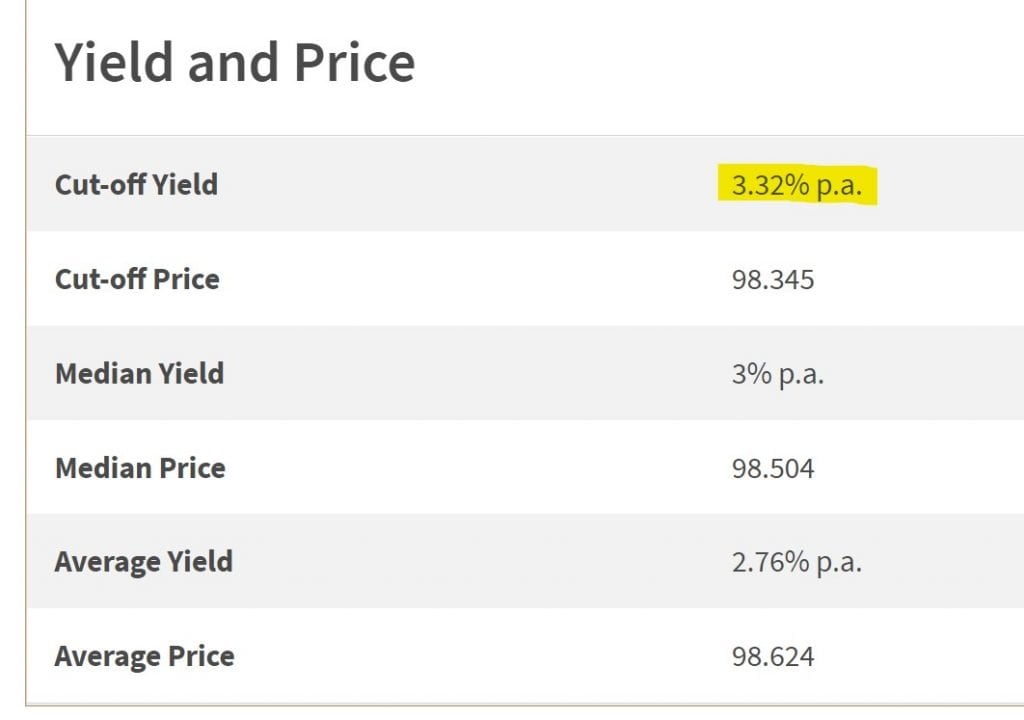Click p.a. in the Cut-off Yield row
The image size is (1024, 720).
point(839,186)
